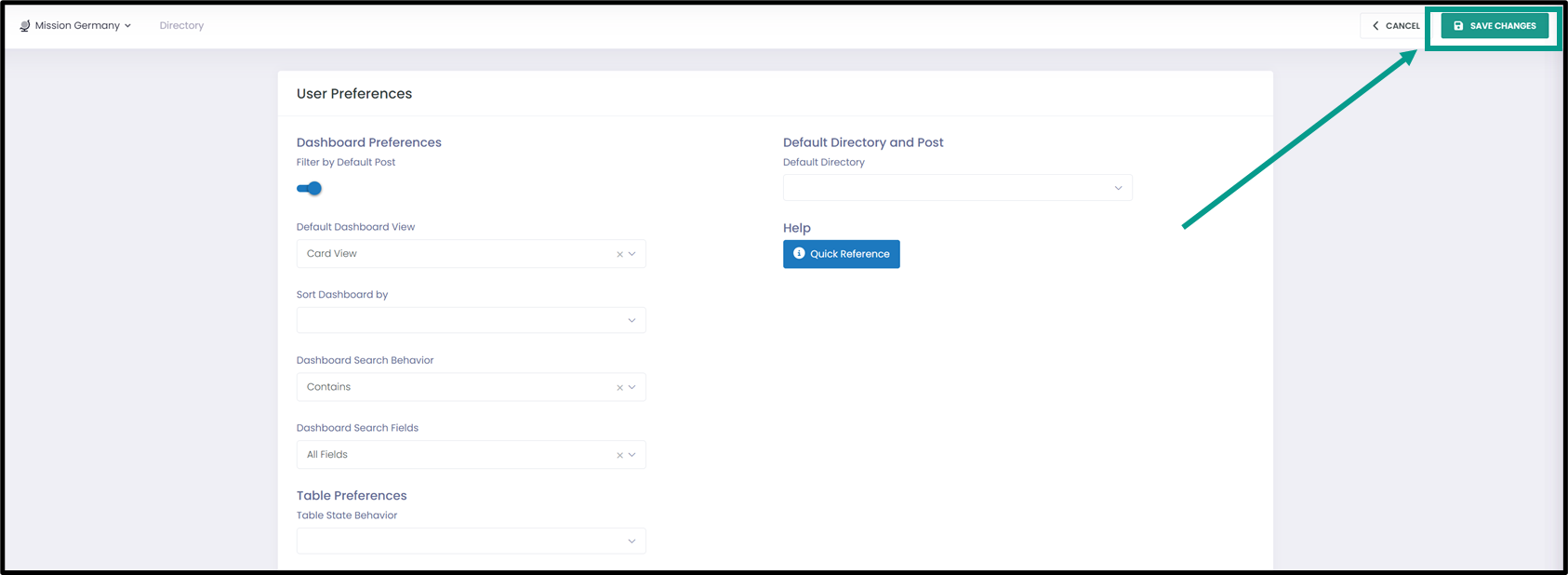
Task: Click the Default Directory and Post heading
Action: [863, 142]
